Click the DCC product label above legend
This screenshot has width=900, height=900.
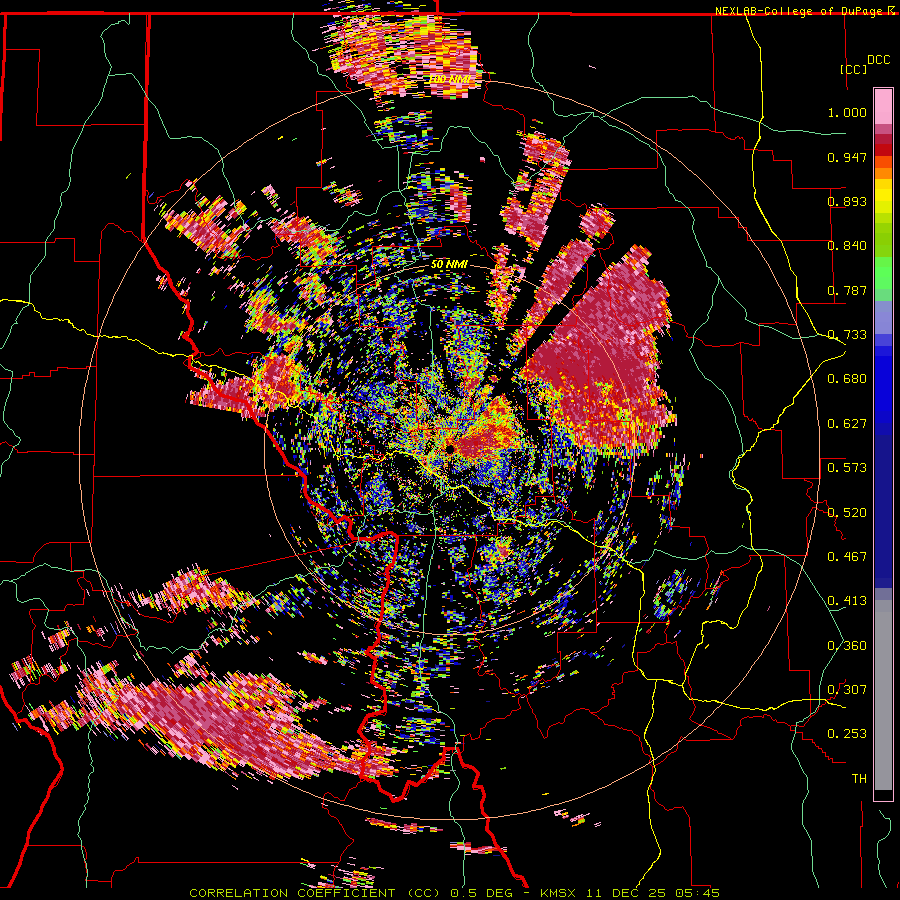tap(878, 60)
